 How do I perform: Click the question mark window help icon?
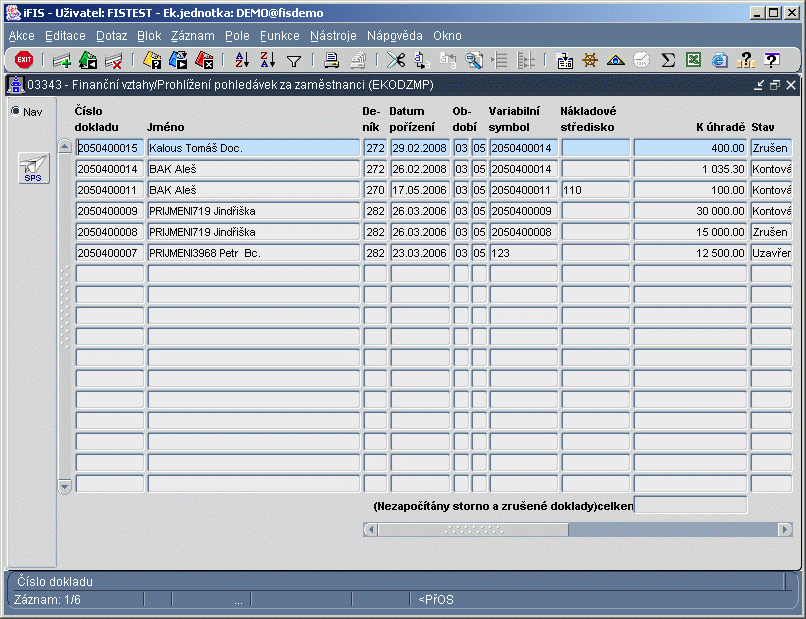772,60
